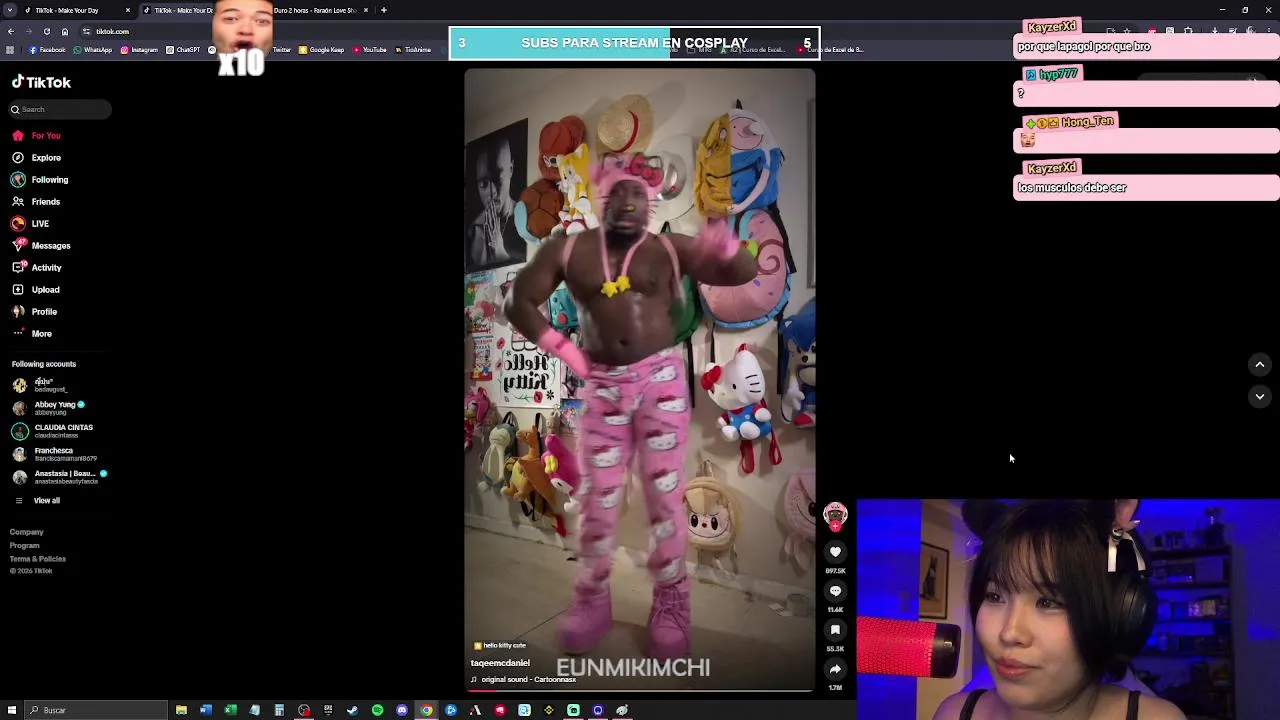Switch to the Faraón Love Shady tab
This screenshot has width=1280, height=720.
pos(315,10)
